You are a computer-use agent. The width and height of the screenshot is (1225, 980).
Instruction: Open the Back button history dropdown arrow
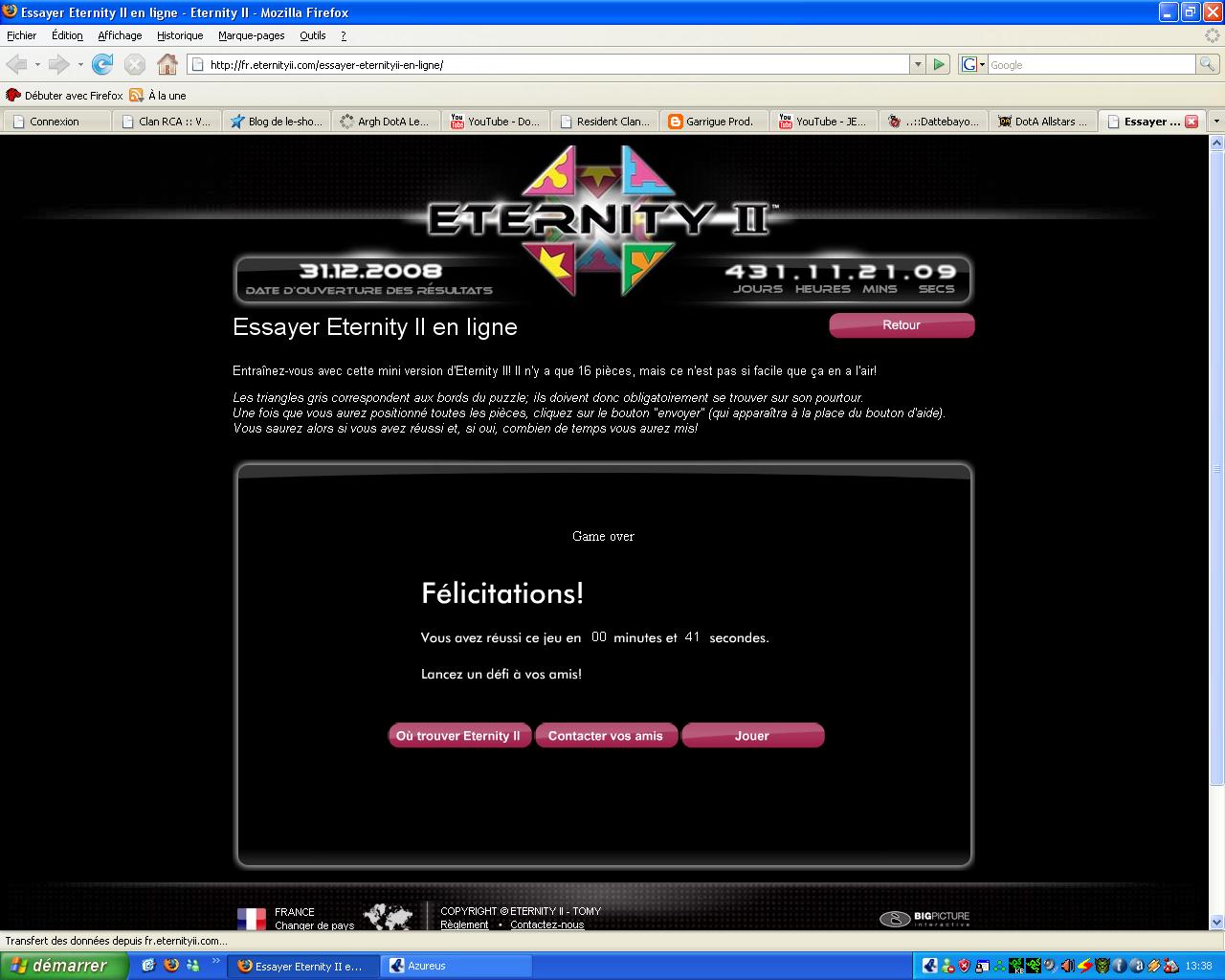(37, 65)
